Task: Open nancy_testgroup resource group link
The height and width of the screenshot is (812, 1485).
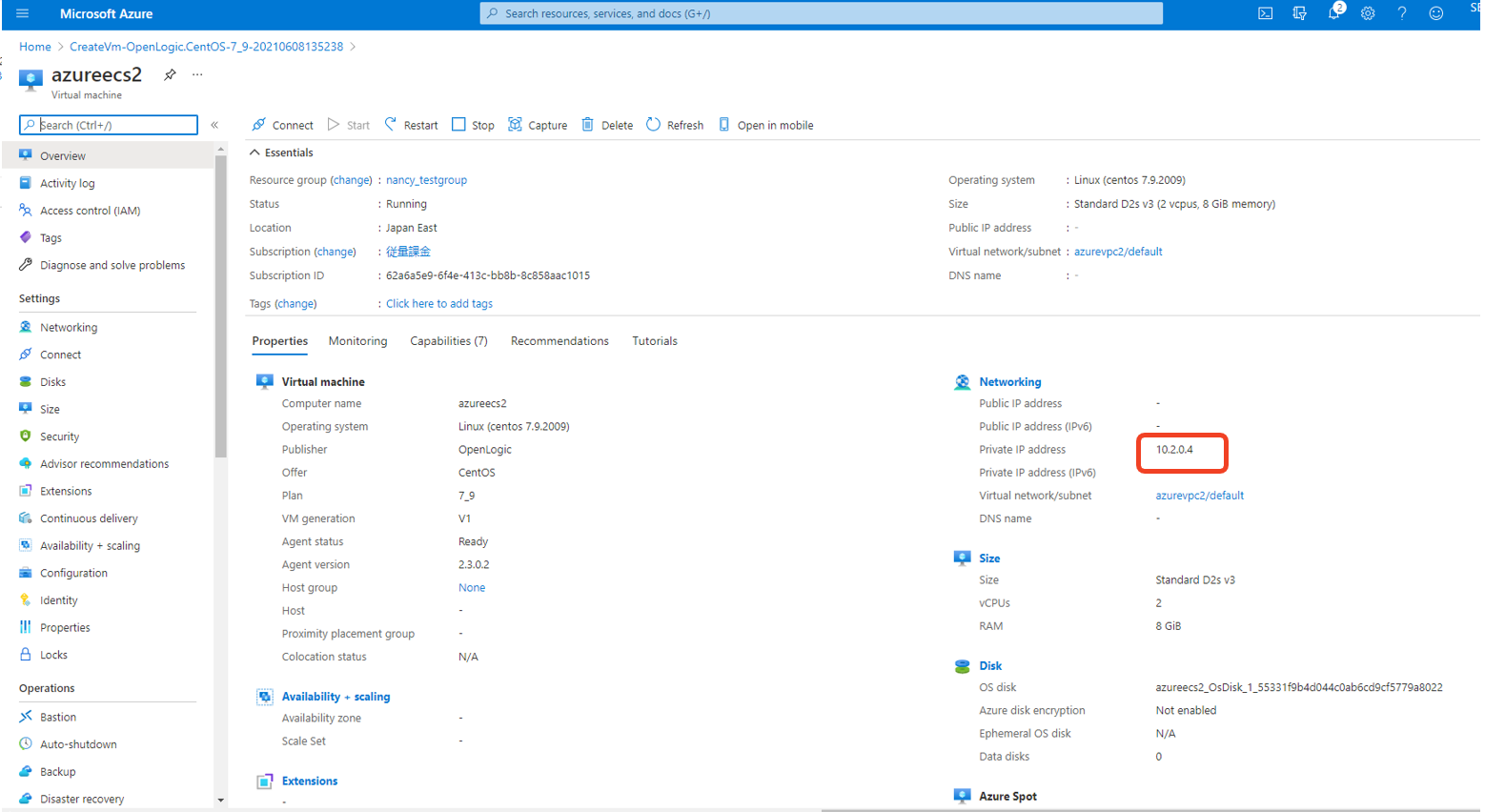Action: (426, 180)
